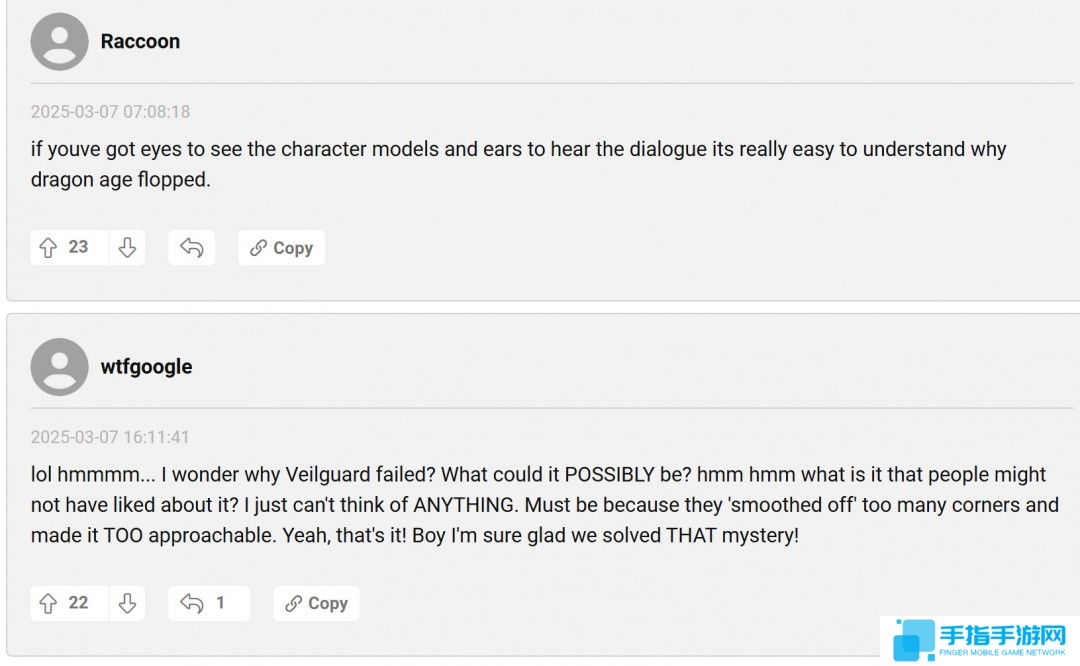
Task: Open the wtfgoogle username link
Action: (146, 366)
